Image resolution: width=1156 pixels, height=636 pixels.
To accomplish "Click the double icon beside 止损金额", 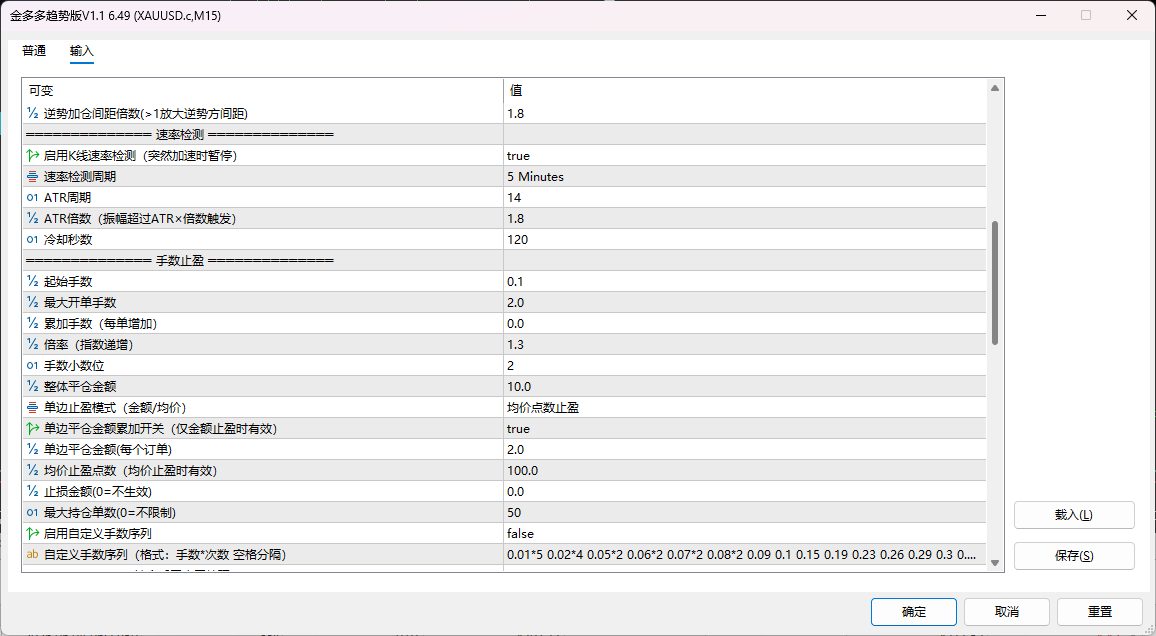I will click(32, 492).
